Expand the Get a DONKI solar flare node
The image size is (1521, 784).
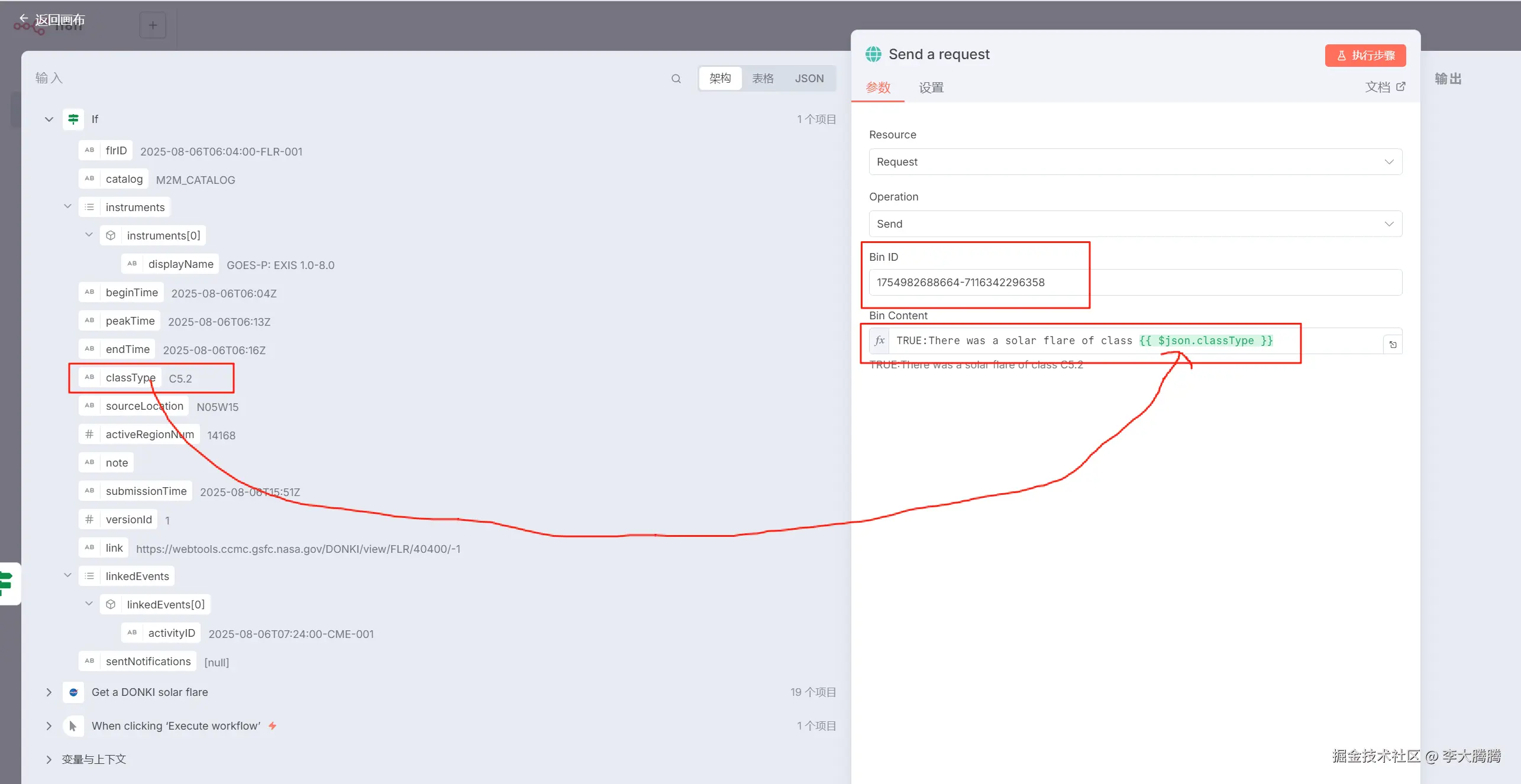pyautogui.click(x=49, y=692)
